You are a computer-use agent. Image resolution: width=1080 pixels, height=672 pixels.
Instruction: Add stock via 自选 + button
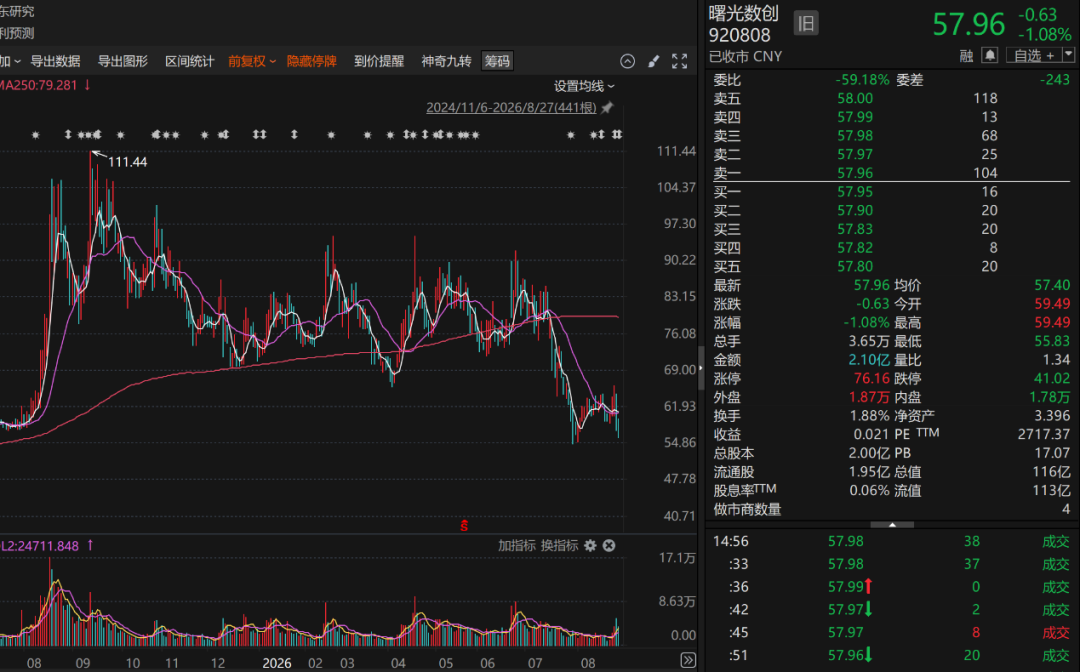point(1034,55)
